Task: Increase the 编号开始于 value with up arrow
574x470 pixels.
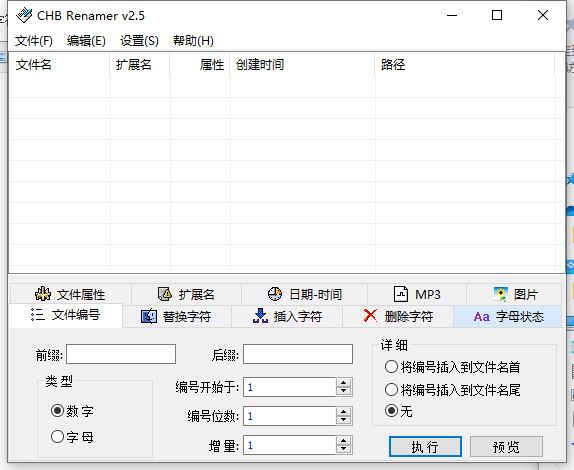Action: 343,383
